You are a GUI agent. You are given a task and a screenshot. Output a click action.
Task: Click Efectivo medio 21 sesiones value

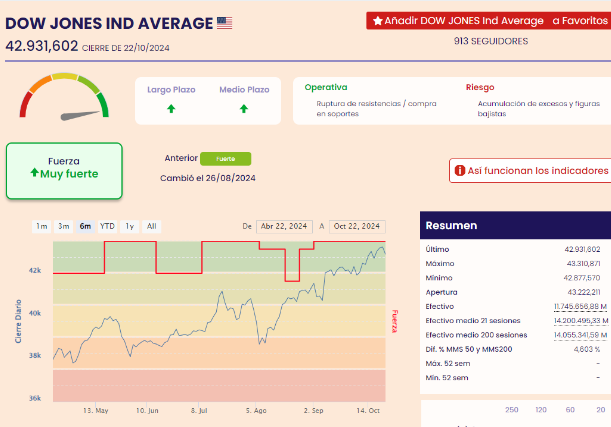pos(581,321)
